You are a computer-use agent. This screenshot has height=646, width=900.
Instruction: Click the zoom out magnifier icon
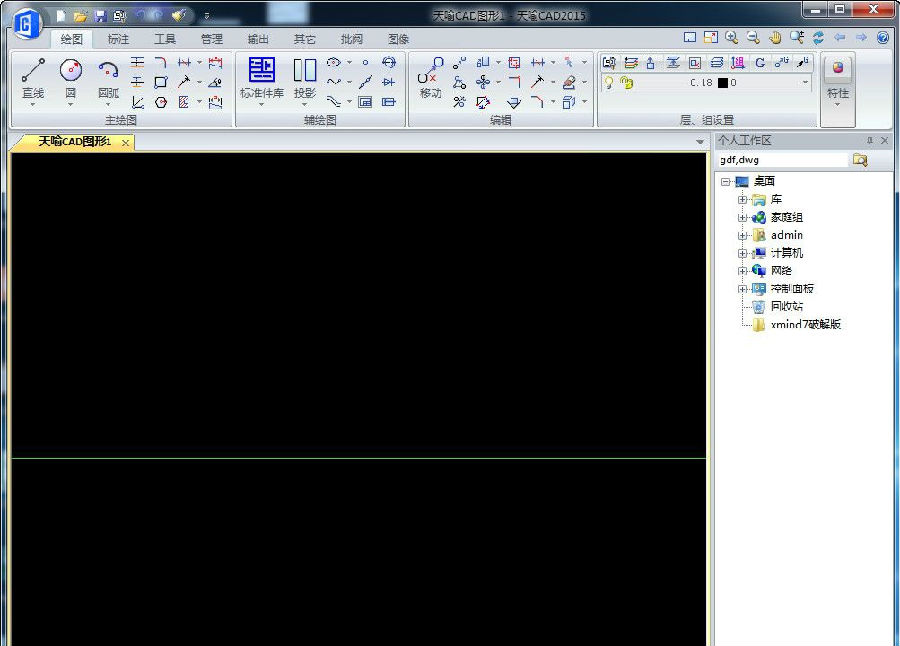[x=753, y=37]
